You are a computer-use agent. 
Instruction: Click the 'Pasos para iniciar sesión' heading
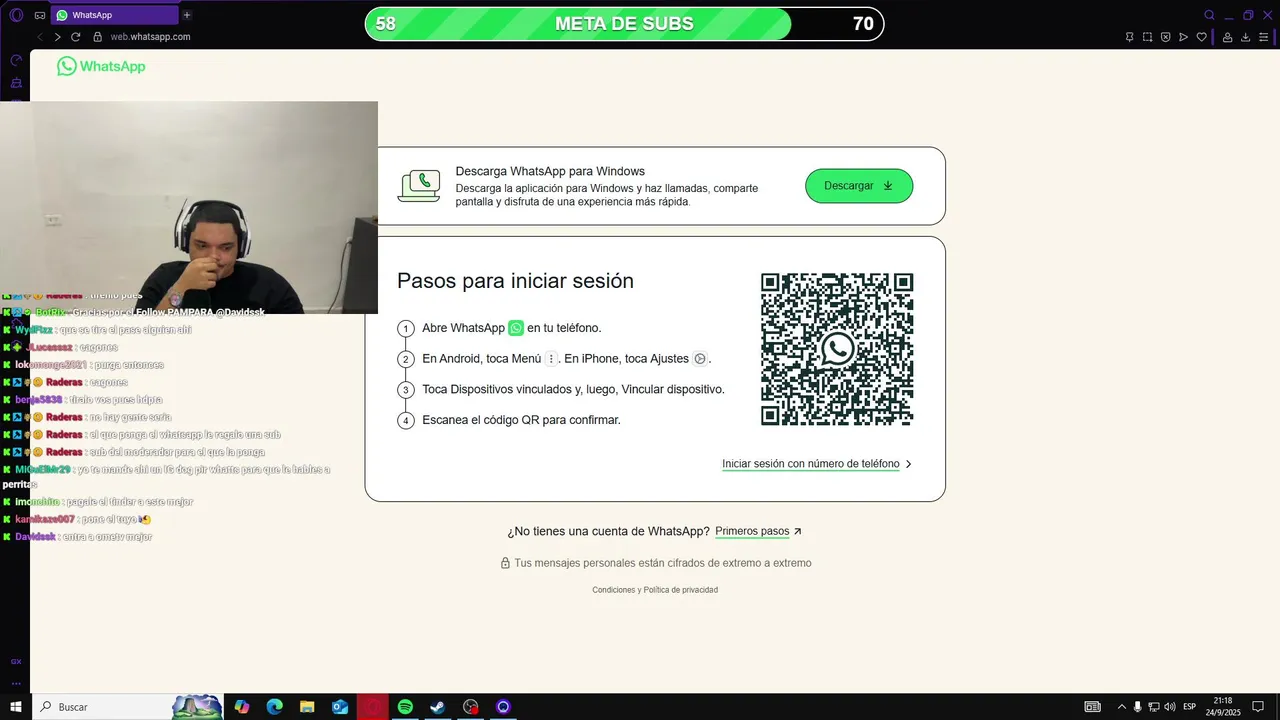515,281
